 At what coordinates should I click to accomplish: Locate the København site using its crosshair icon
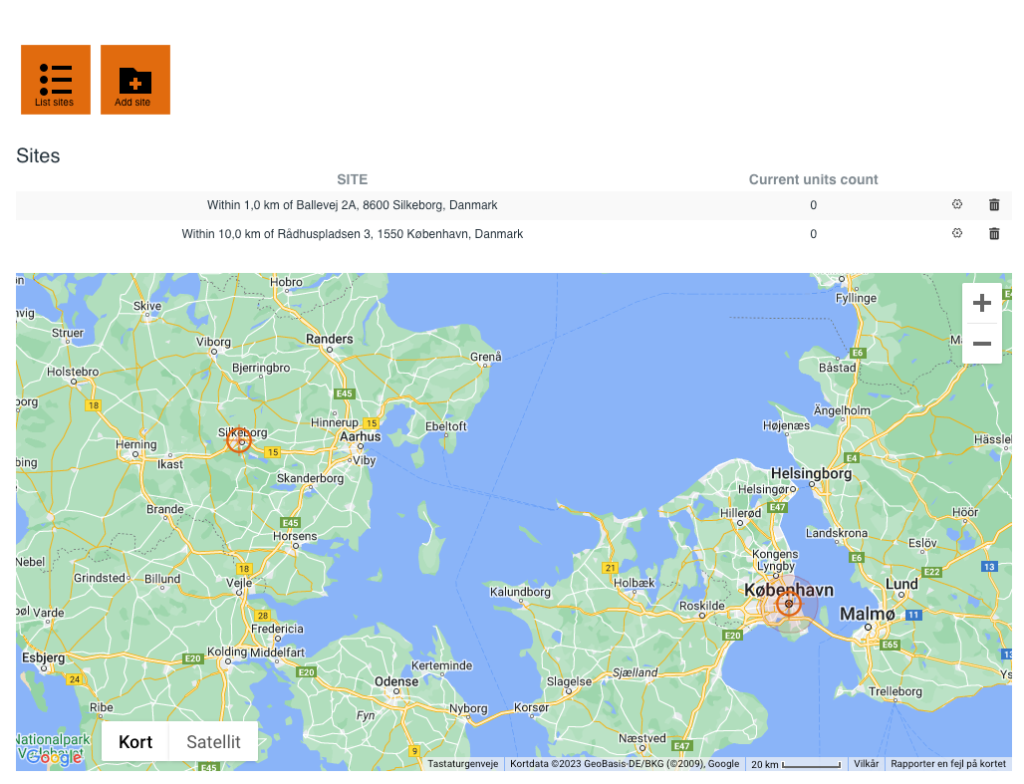pos(956,234)
